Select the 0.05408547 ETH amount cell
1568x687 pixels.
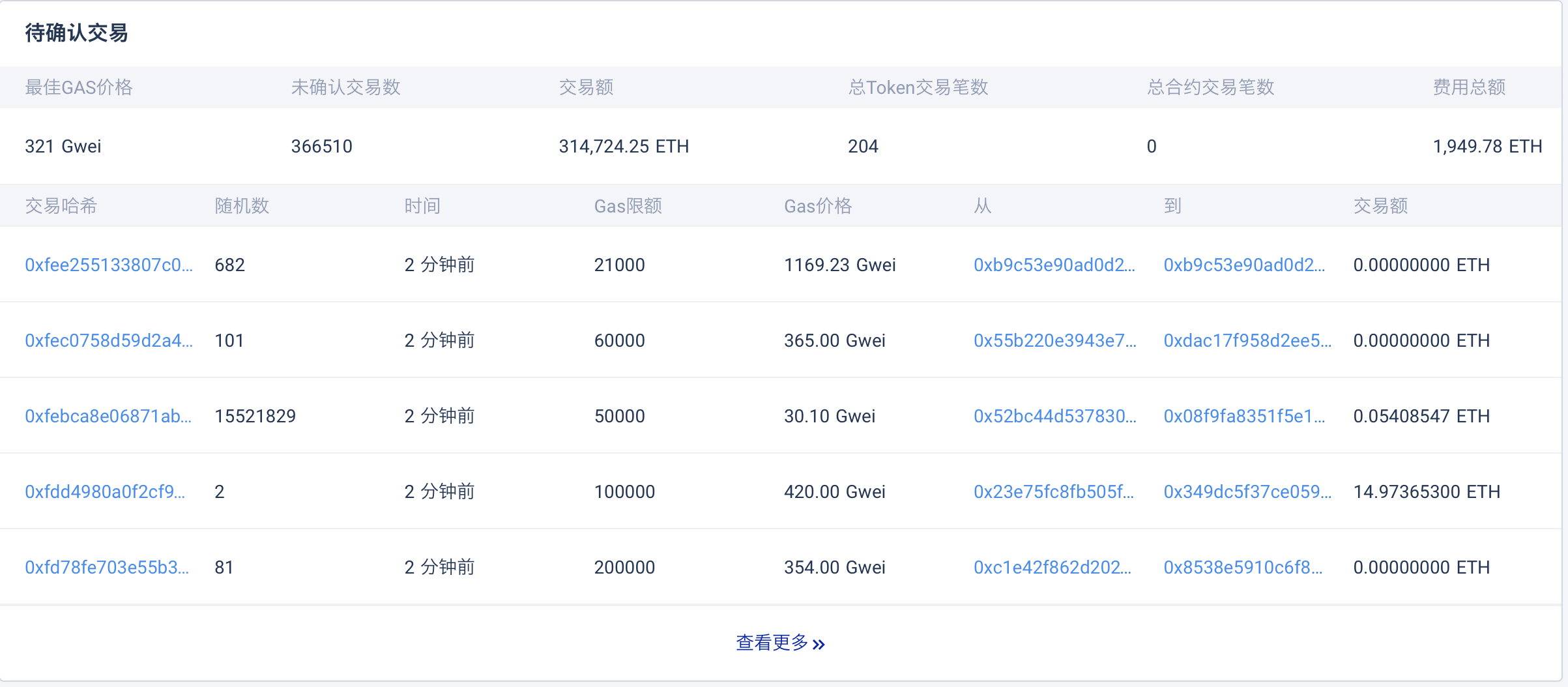click(x=1421, y=416)
